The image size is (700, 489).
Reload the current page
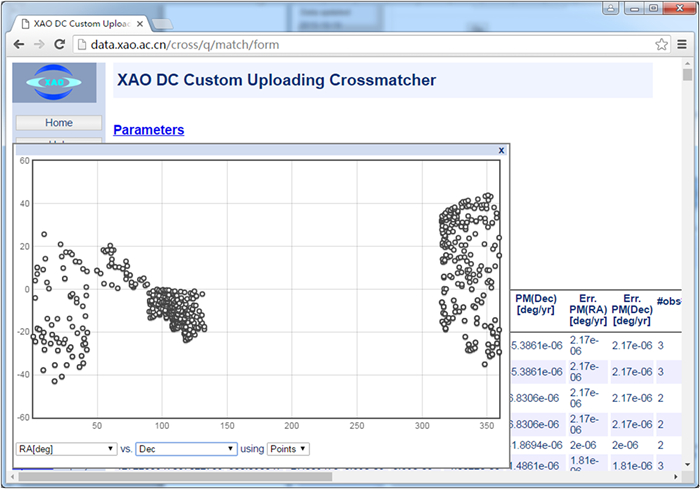(60, 45)
